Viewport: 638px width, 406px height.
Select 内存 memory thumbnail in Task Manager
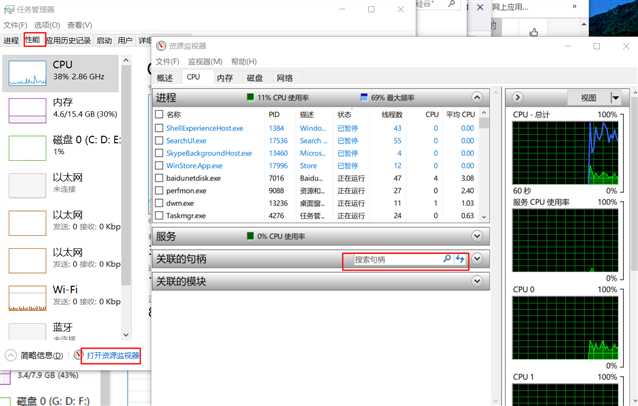[x=28, y=111]
